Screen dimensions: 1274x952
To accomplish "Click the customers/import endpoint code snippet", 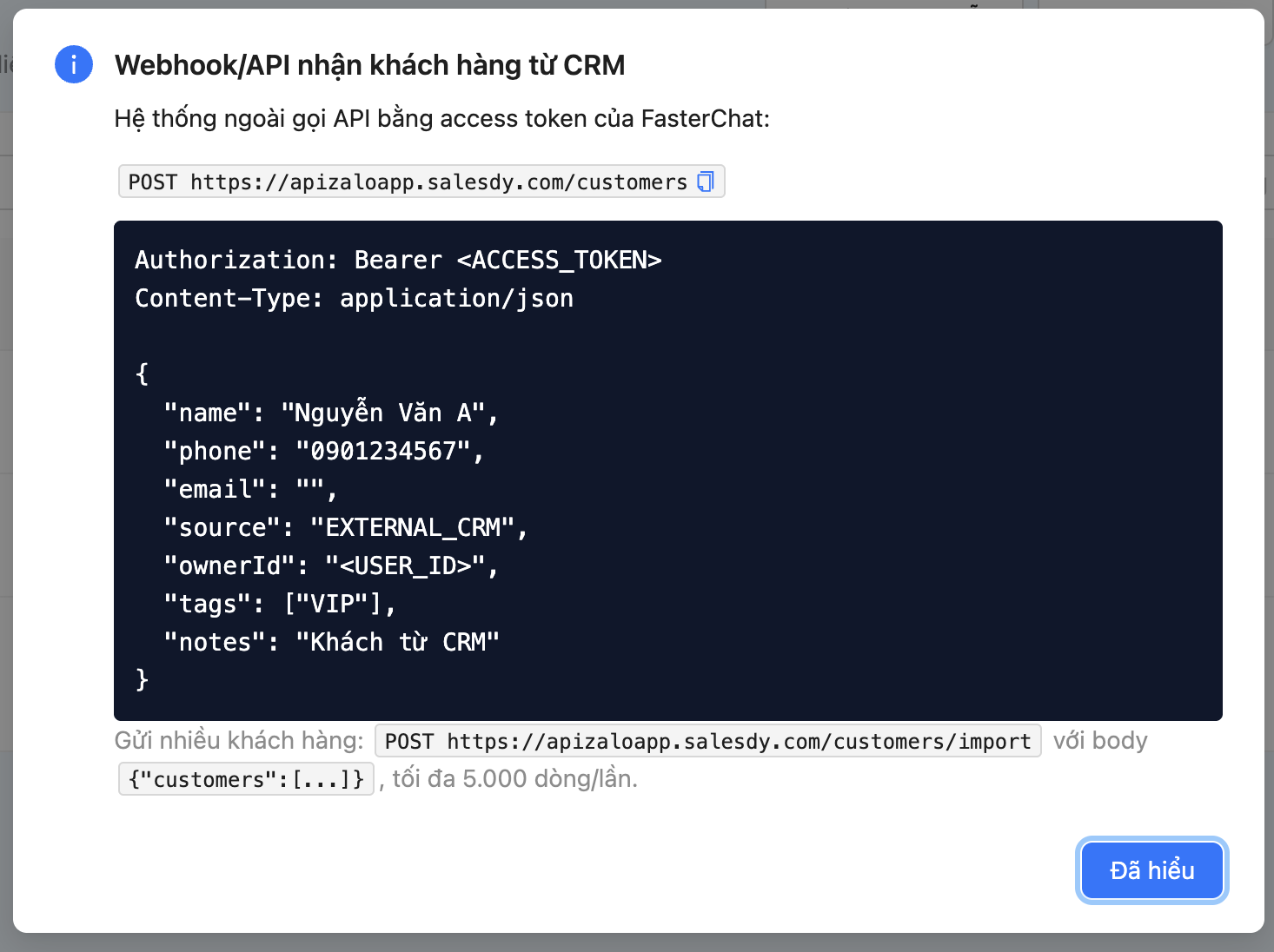I will click(707, 741).
